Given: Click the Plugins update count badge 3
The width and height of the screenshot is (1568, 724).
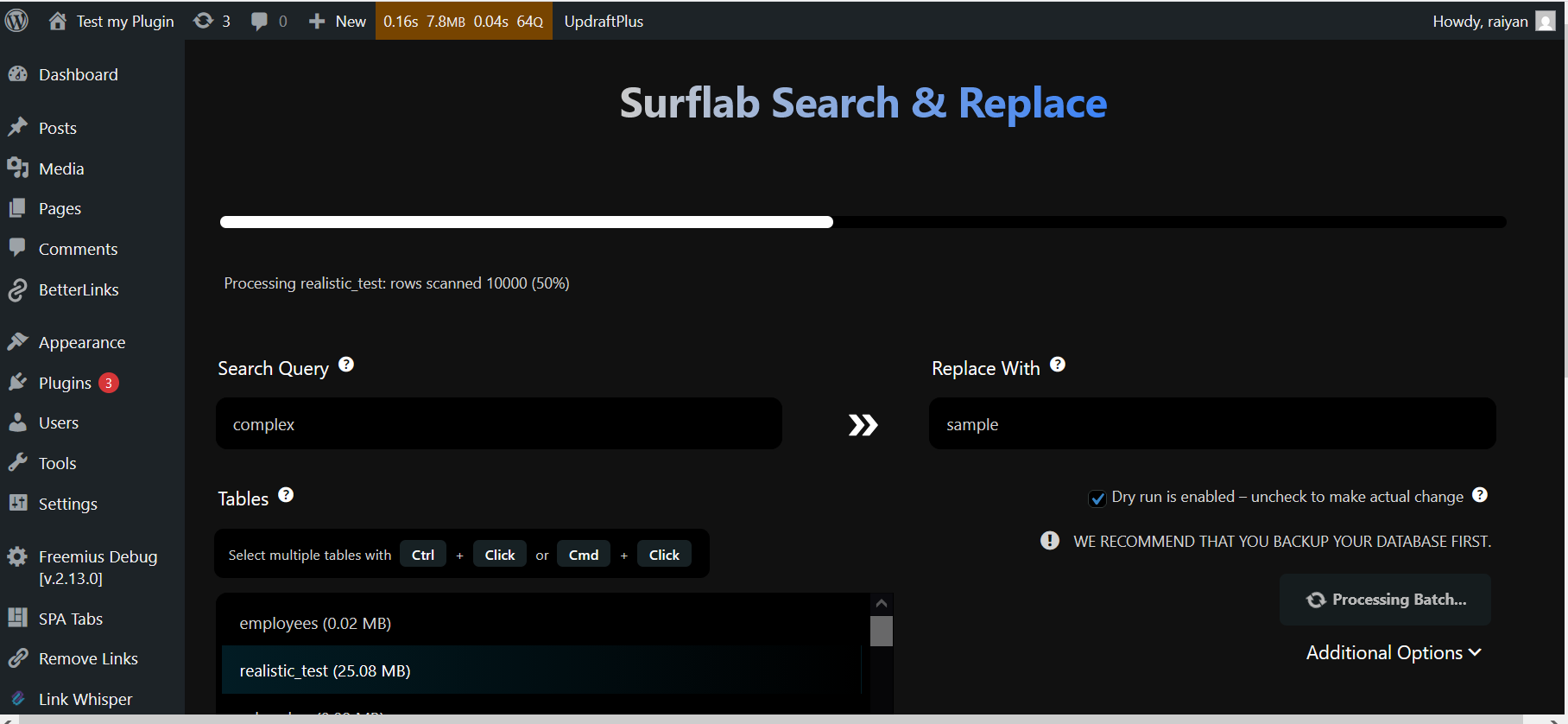Looking at the screenshot, I should point(108,383).
